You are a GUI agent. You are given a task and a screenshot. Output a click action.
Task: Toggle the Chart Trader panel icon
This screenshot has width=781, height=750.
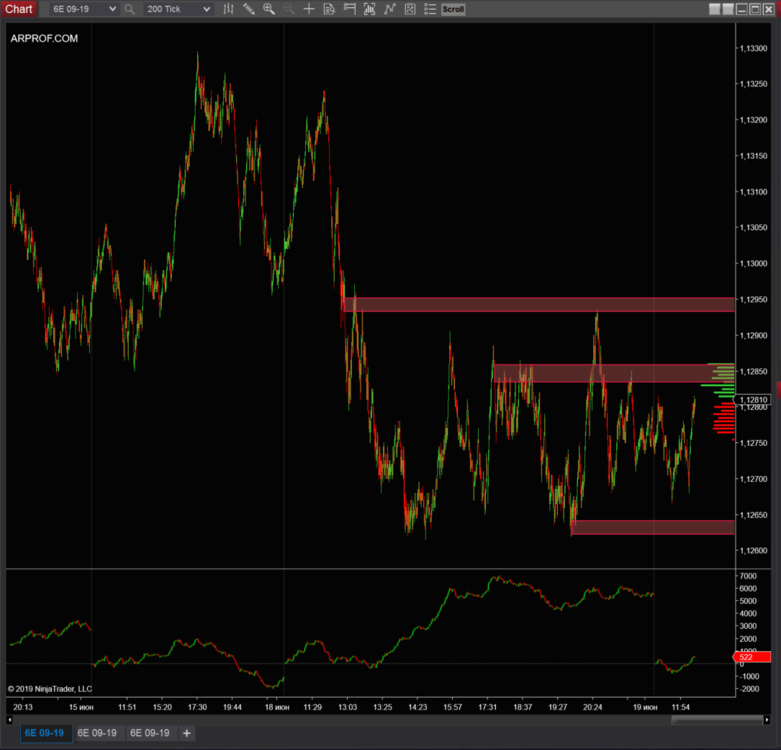(350, 9)
